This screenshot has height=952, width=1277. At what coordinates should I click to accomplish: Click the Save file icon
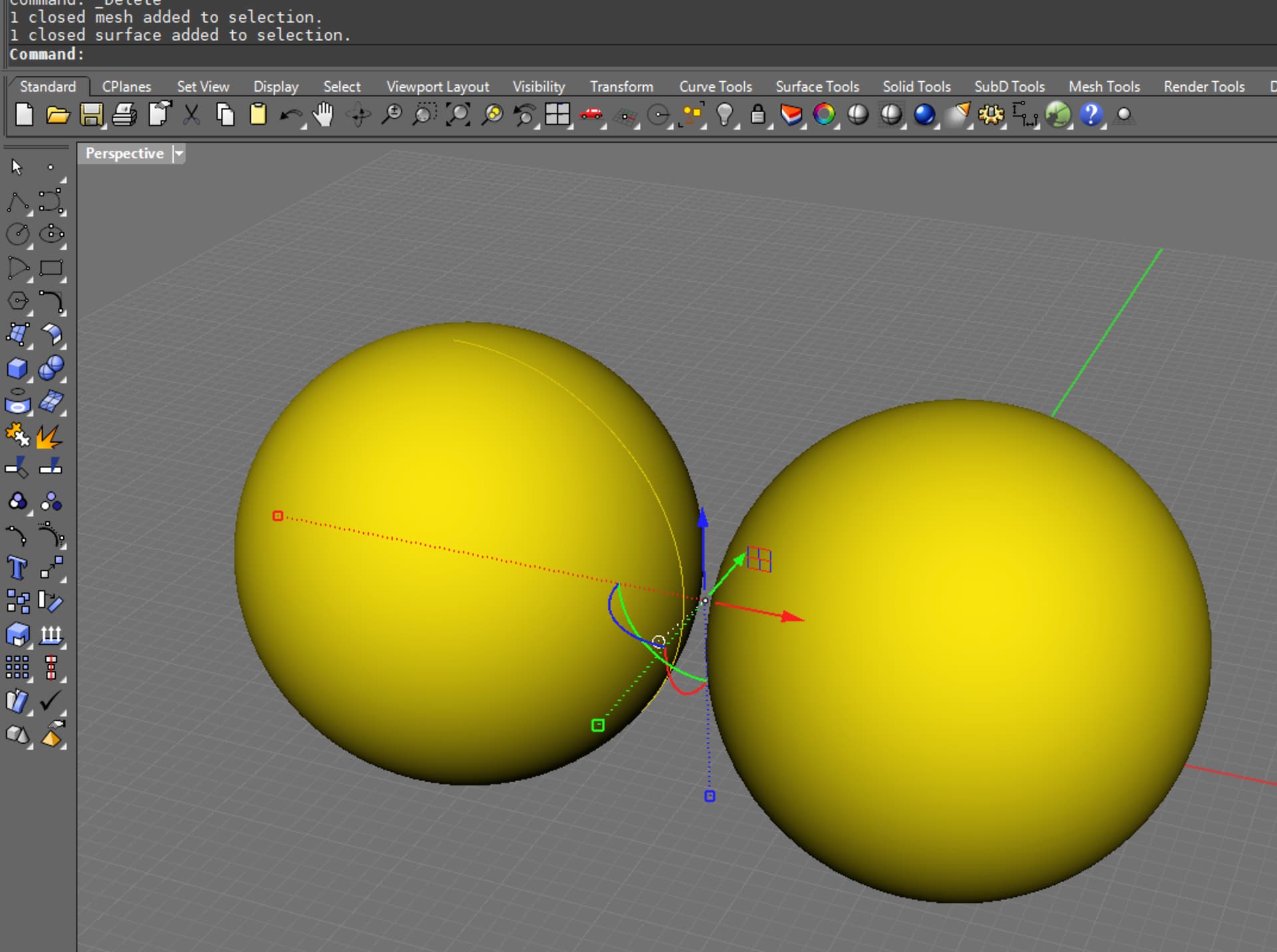point(91,115)
